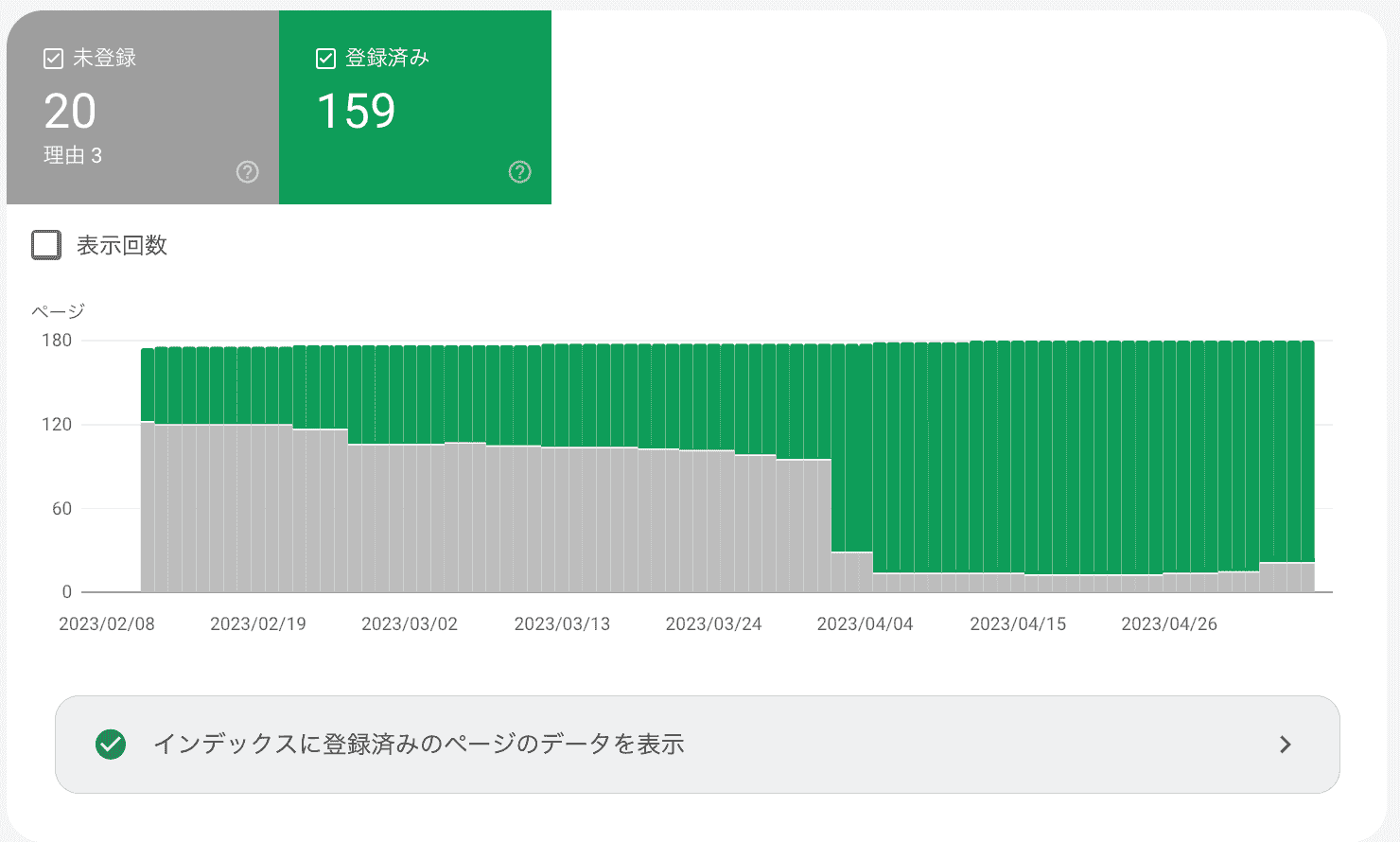
Task: Click the 表示回数 label text
Action: coord(122,245)
